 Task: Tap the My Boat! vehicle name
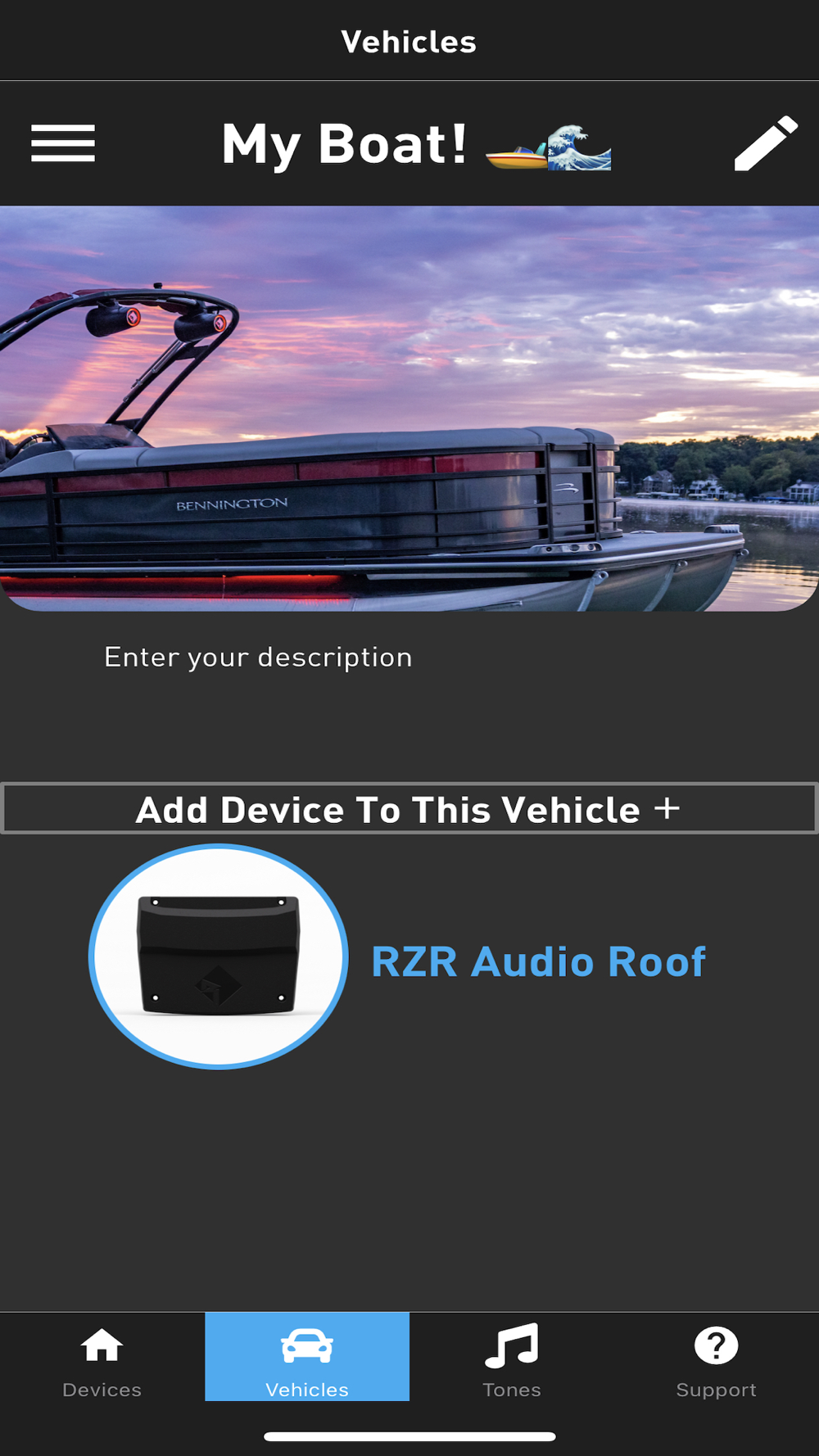click(344, 145)
